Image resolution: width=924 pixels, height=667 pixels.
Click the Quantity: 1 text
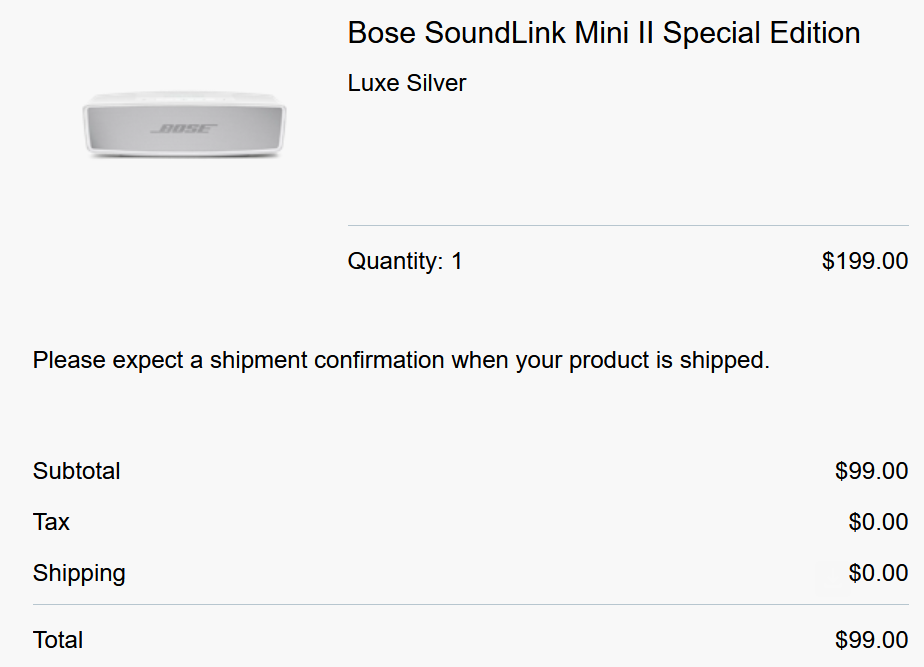(x=405, y=261)
